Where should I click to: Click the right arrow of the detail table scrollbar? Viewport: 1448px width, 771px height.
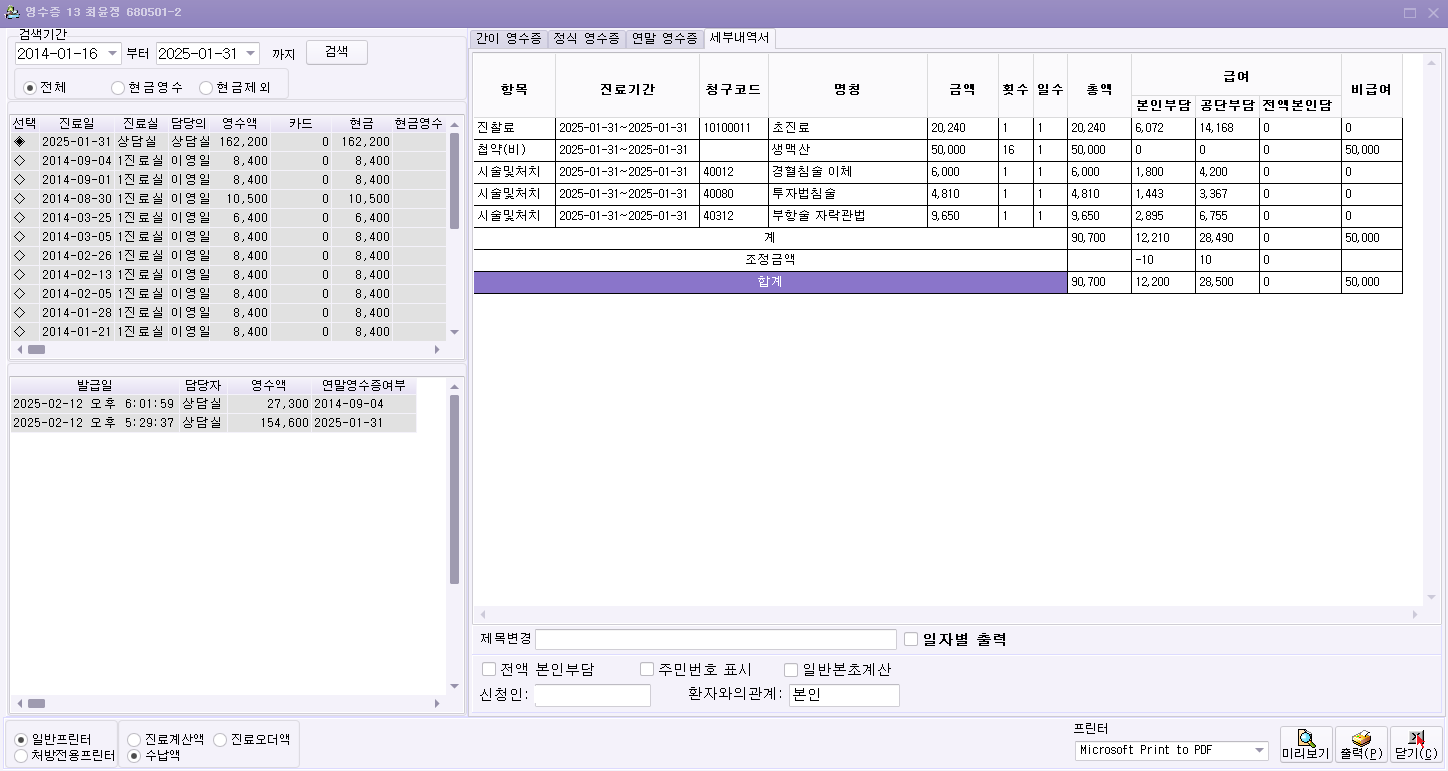(x=1415, y=614)
